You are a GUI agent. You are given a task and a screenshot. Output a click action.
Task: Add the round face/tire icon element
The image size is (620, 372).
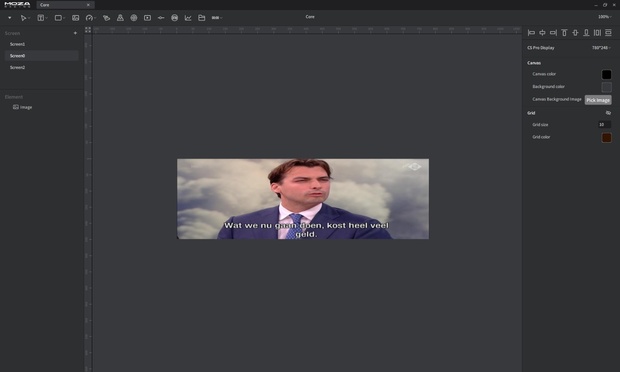tap(174, 18)
